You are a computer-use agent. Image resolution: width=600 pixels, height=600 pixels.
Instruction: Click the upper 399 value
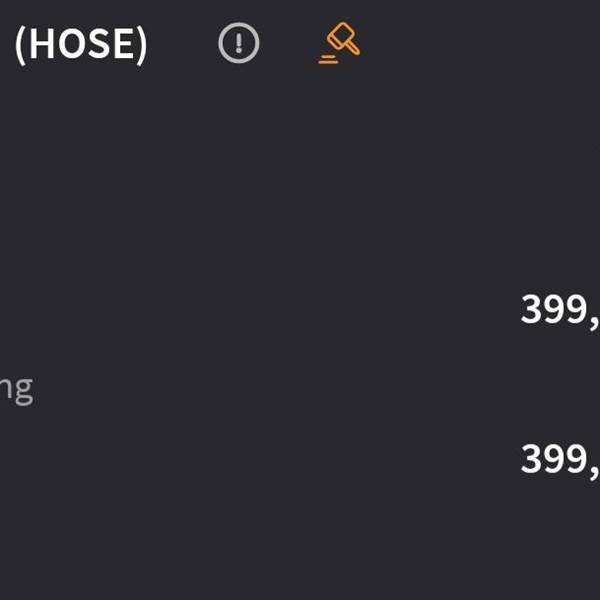(x=558, y=310)
